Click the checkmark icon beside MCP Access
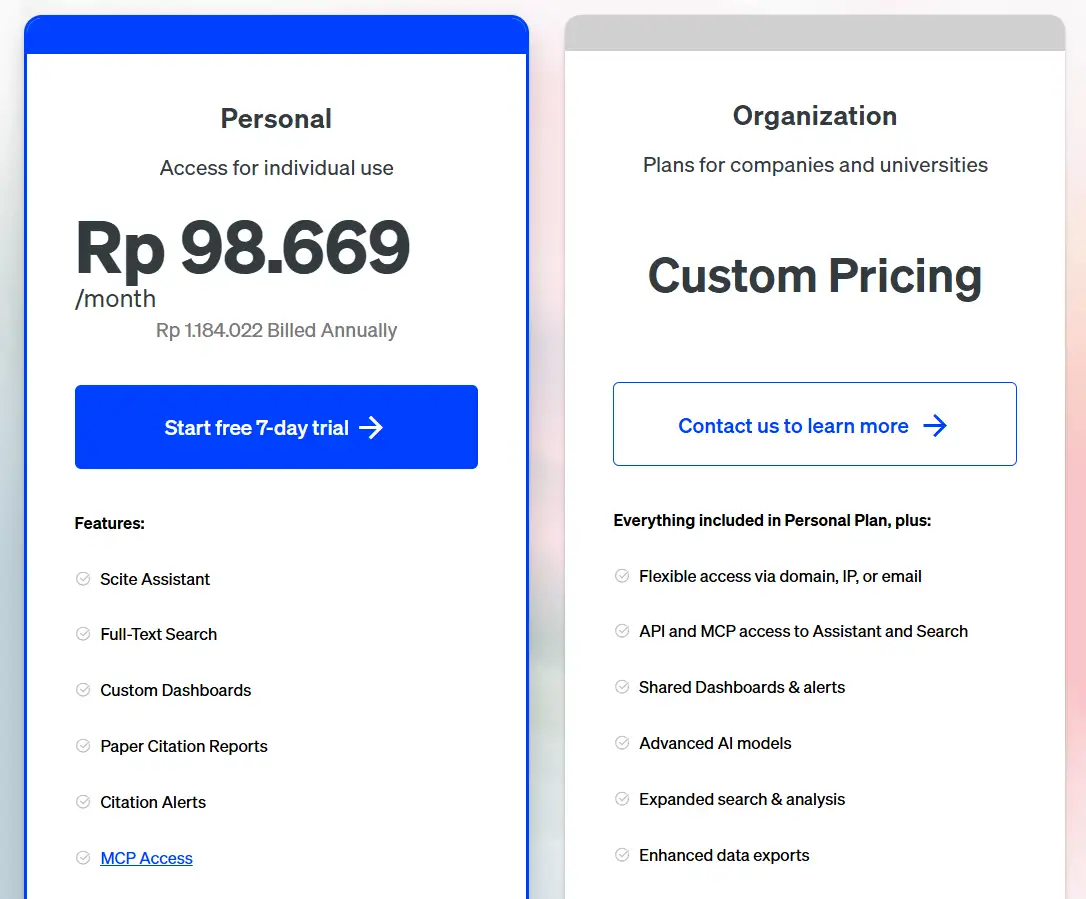 [x=83, y=858]
